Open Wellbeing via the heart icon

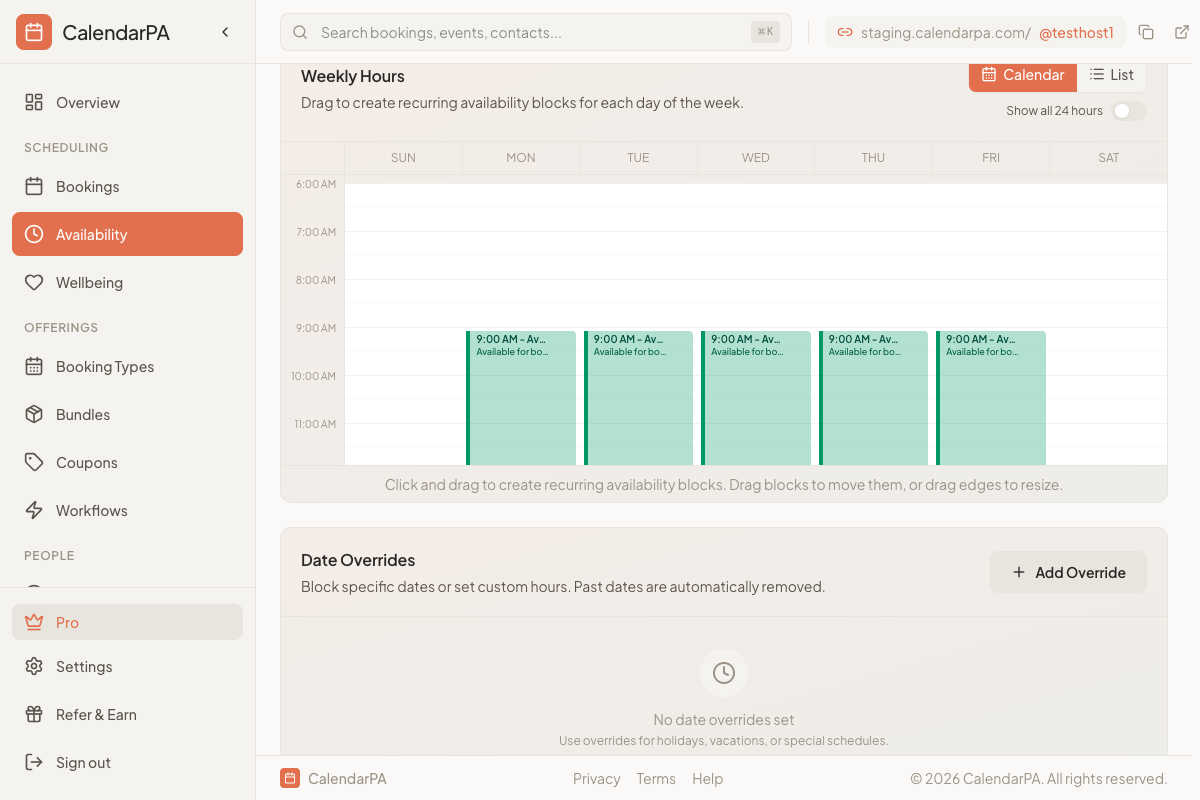(x=33, y=282)
